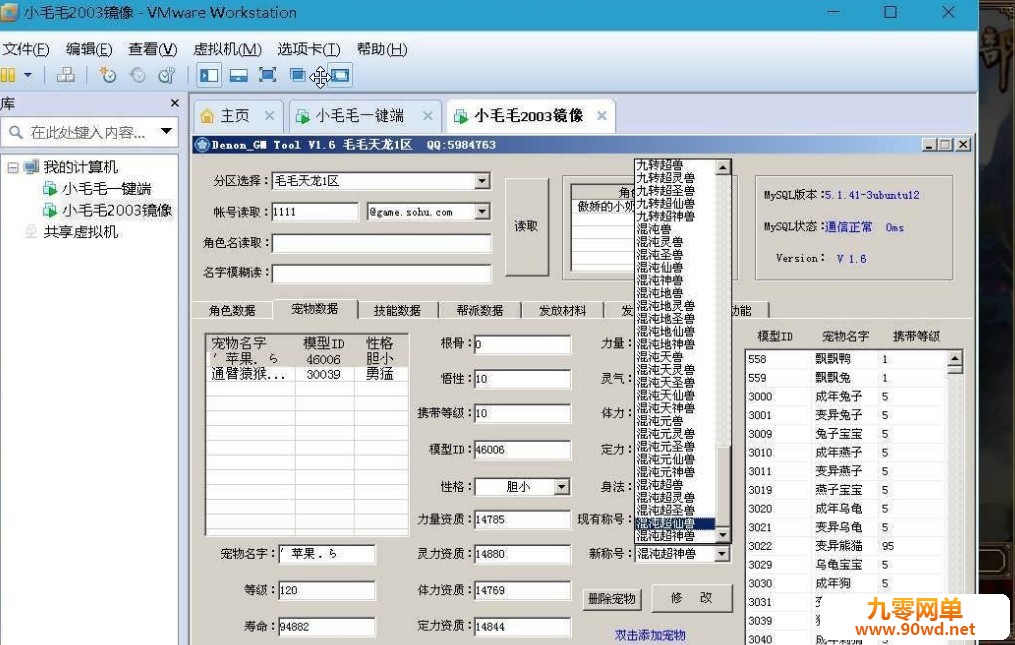Click the 力量资质 input field
This screenshot has width=1015, height=645.
click(x=522, y=519)
